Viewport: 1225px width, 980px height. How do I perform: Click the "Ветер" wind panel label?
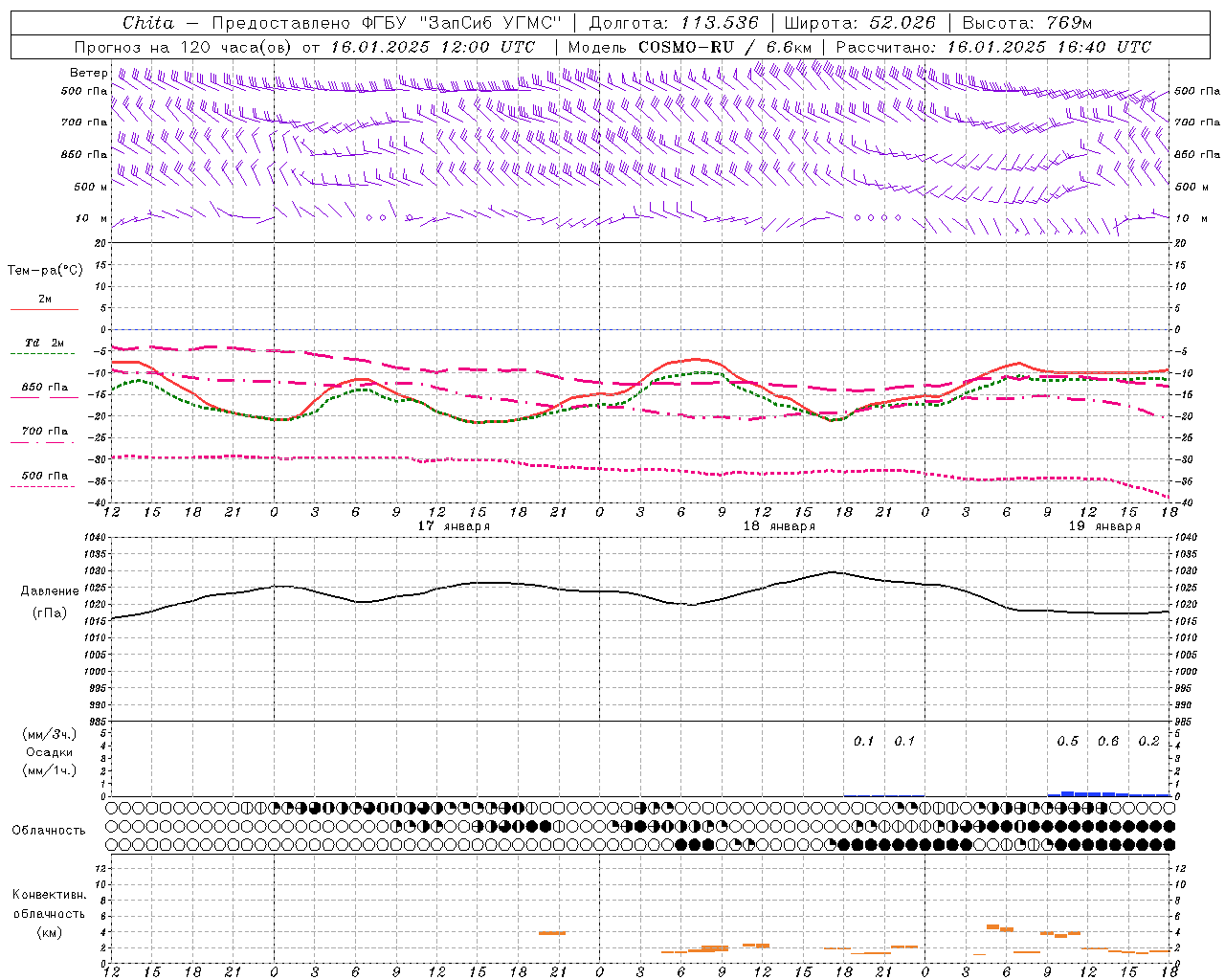(88, 73)
